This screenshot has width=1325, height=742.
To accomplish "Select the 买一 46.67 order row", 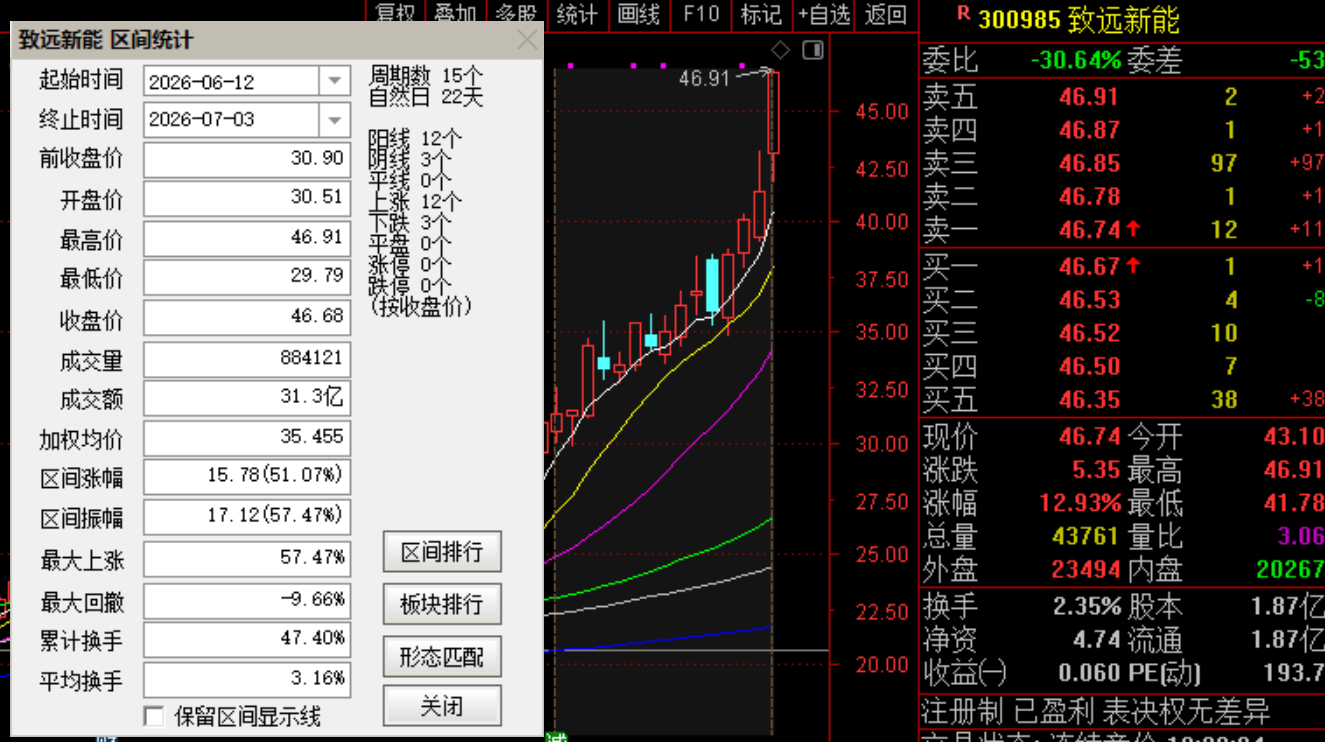I will coord(1122,266).
